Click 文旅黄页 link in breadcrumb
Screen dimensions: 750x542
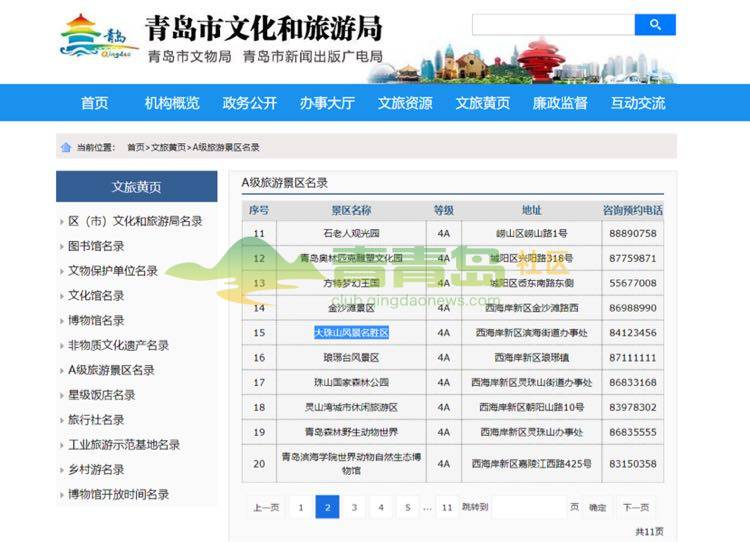point(168,147)
